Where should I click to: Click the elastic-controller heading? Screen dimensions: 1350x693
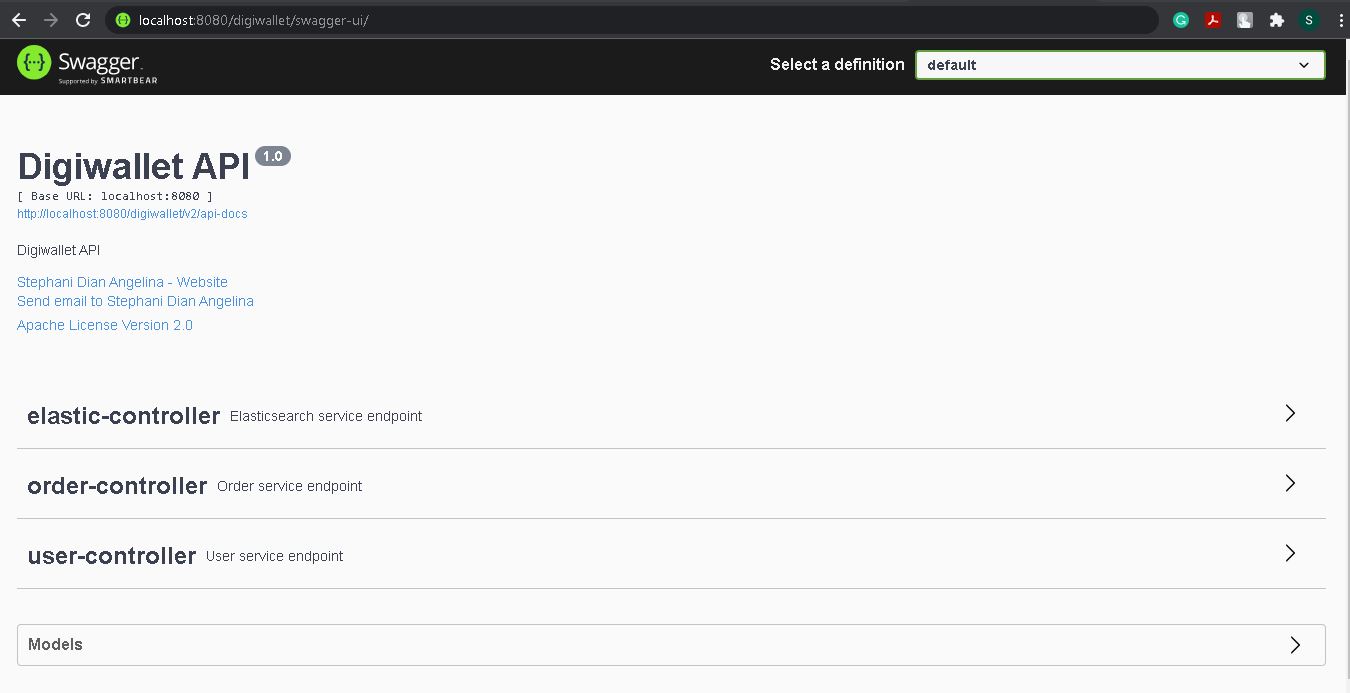123,416
